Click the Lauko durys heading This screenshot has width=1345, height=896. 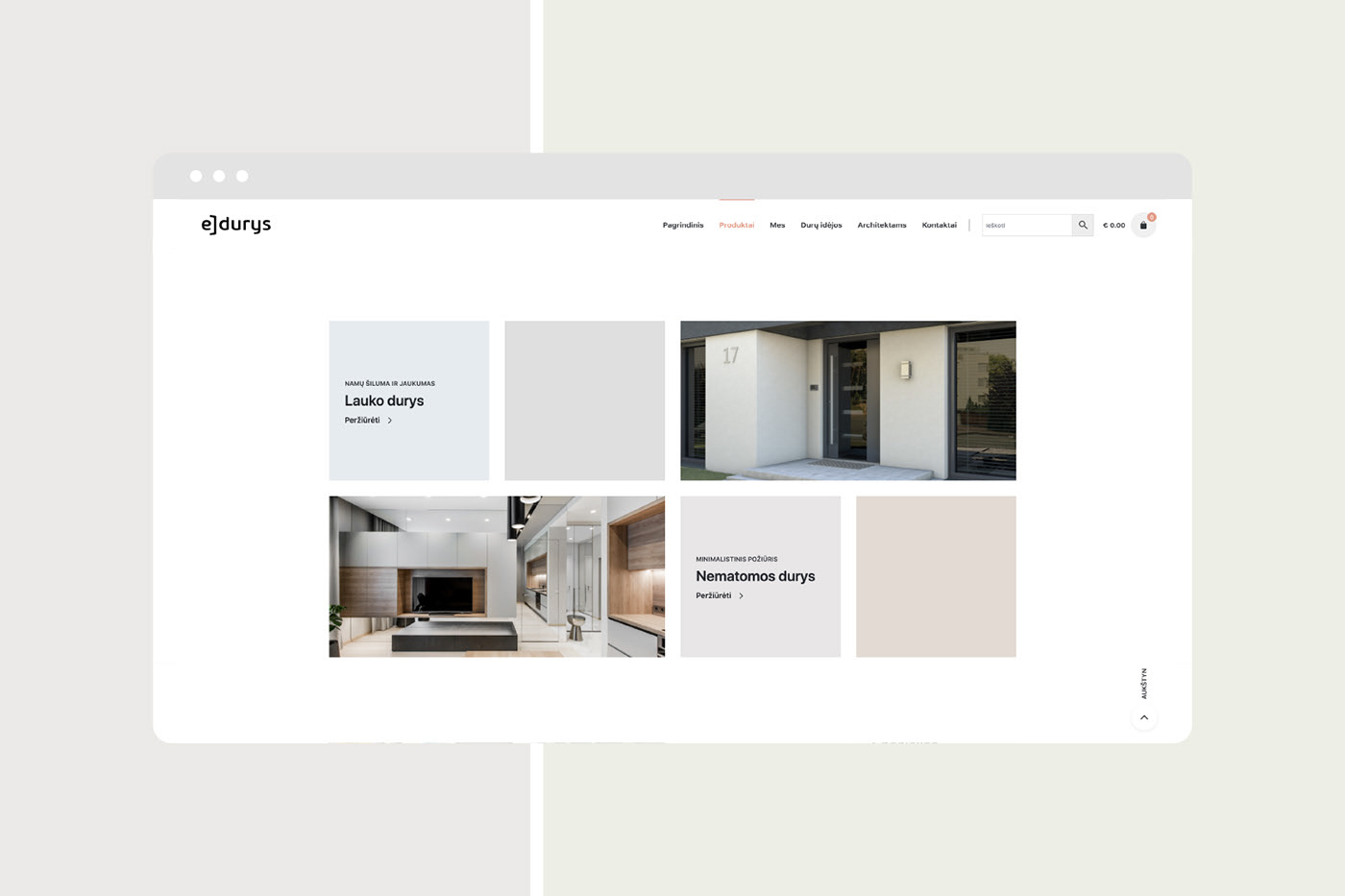(x=384, y=400)
